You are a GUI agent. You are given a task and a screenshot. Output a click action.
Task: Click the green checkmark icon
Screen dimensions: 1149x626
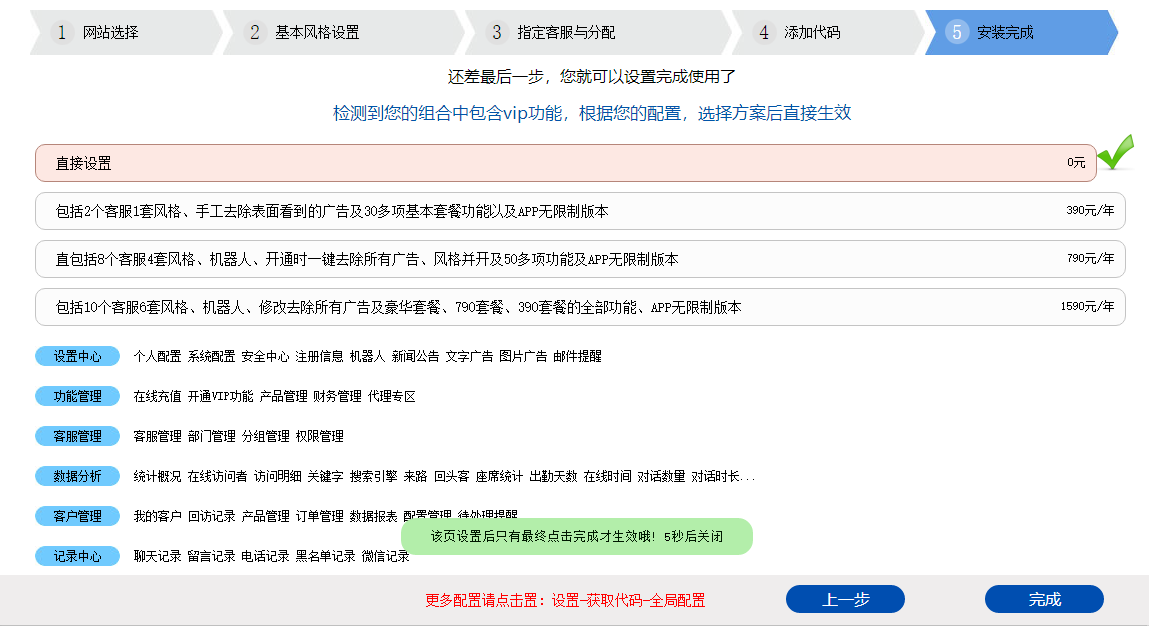click(1115, 152)
